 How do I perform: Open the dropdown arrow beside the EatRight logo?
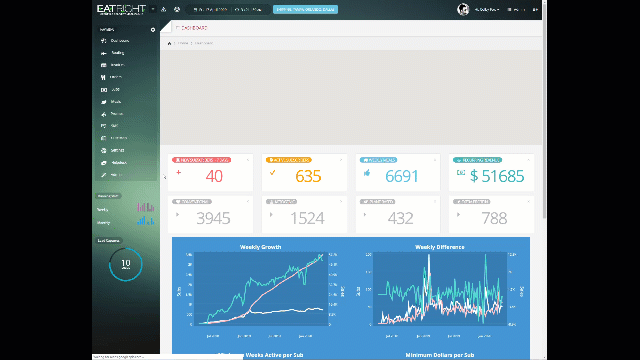pos(153,9)
